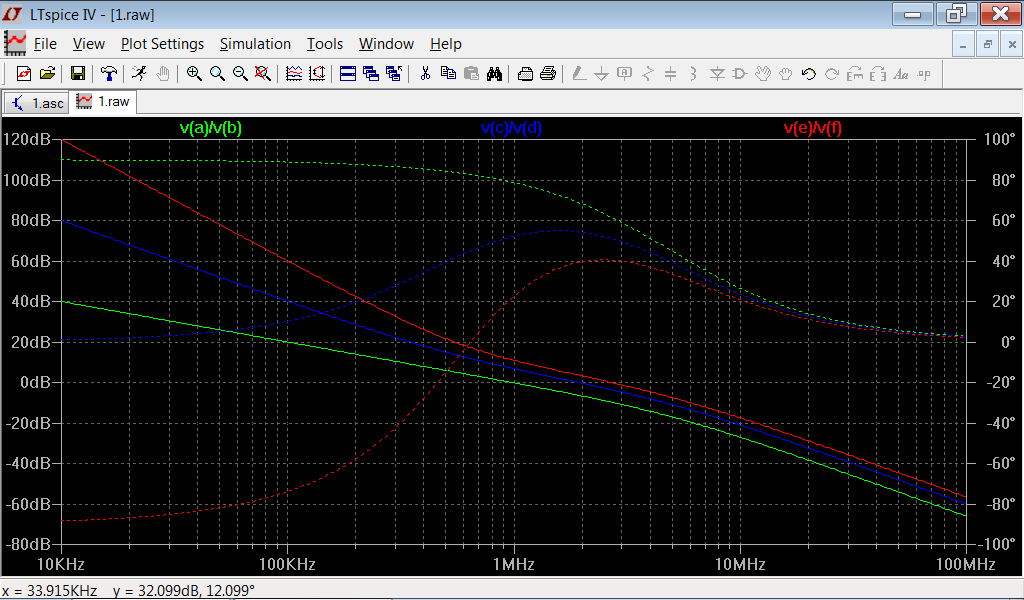The height and width of the screenshot is (600, 1024).
Task: Click the Pick Visible Traces icon
Action: [294, 73]
